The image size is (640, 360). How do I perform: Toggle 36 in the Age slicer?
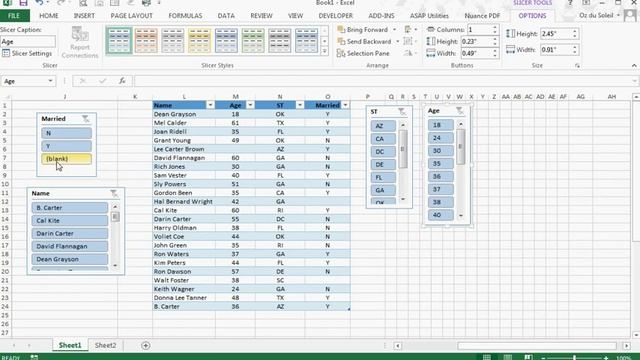440,176
